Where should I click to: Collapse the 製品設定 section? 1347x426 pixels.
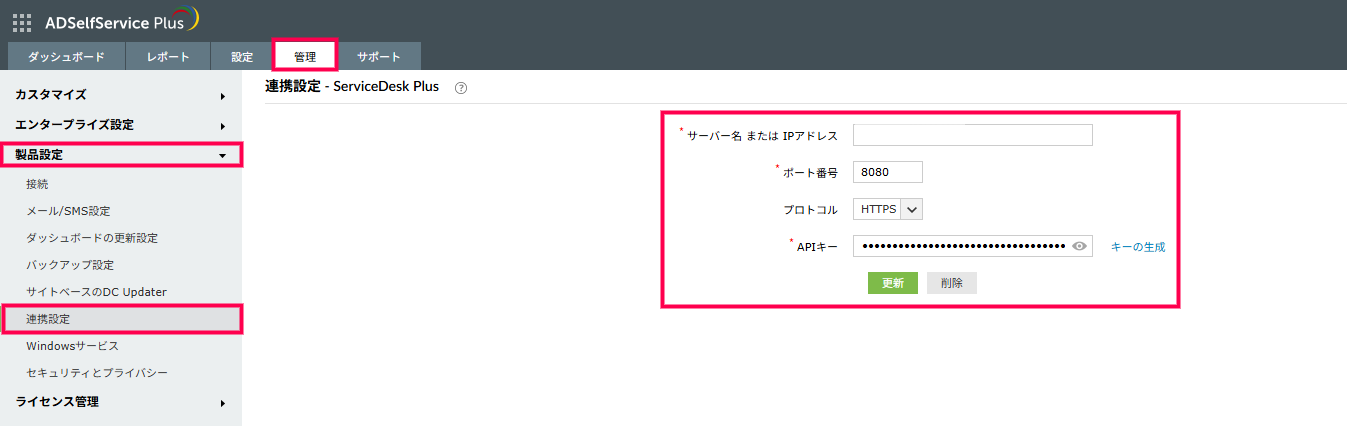click(x=121, y=155)
